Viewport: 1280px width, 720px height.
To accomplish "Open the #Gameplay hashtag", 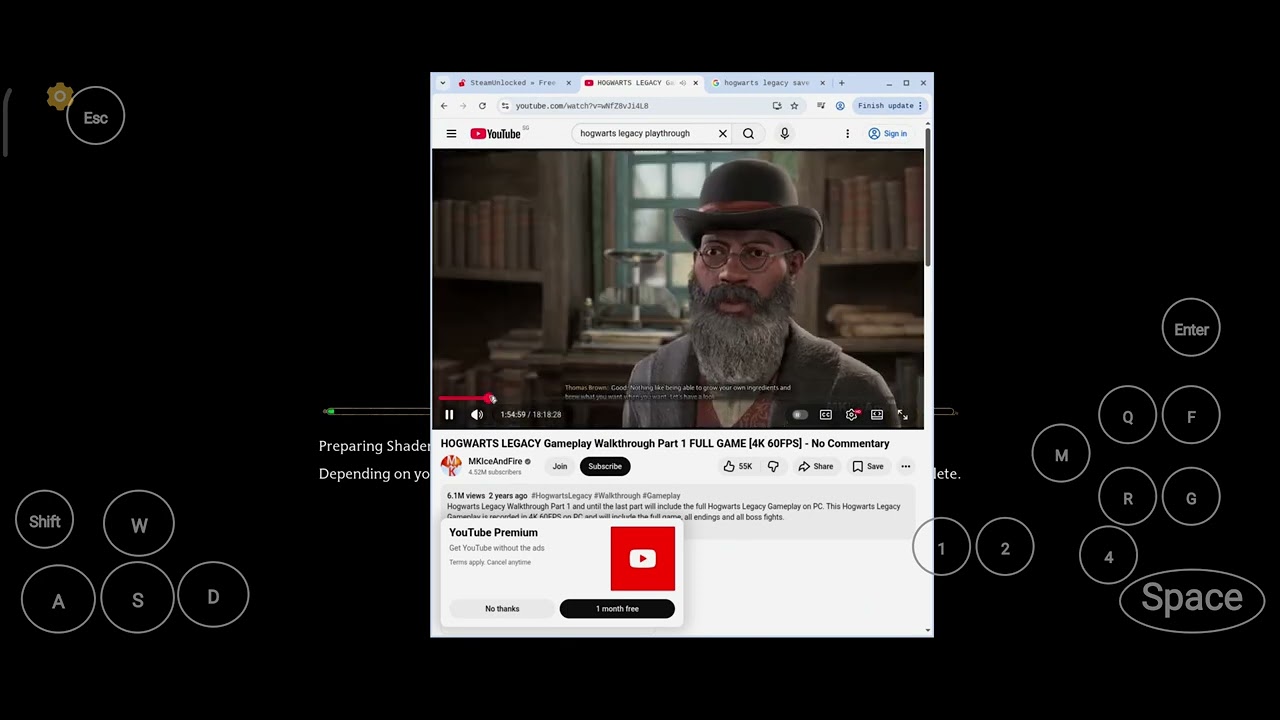I will [x=661, y=496].
